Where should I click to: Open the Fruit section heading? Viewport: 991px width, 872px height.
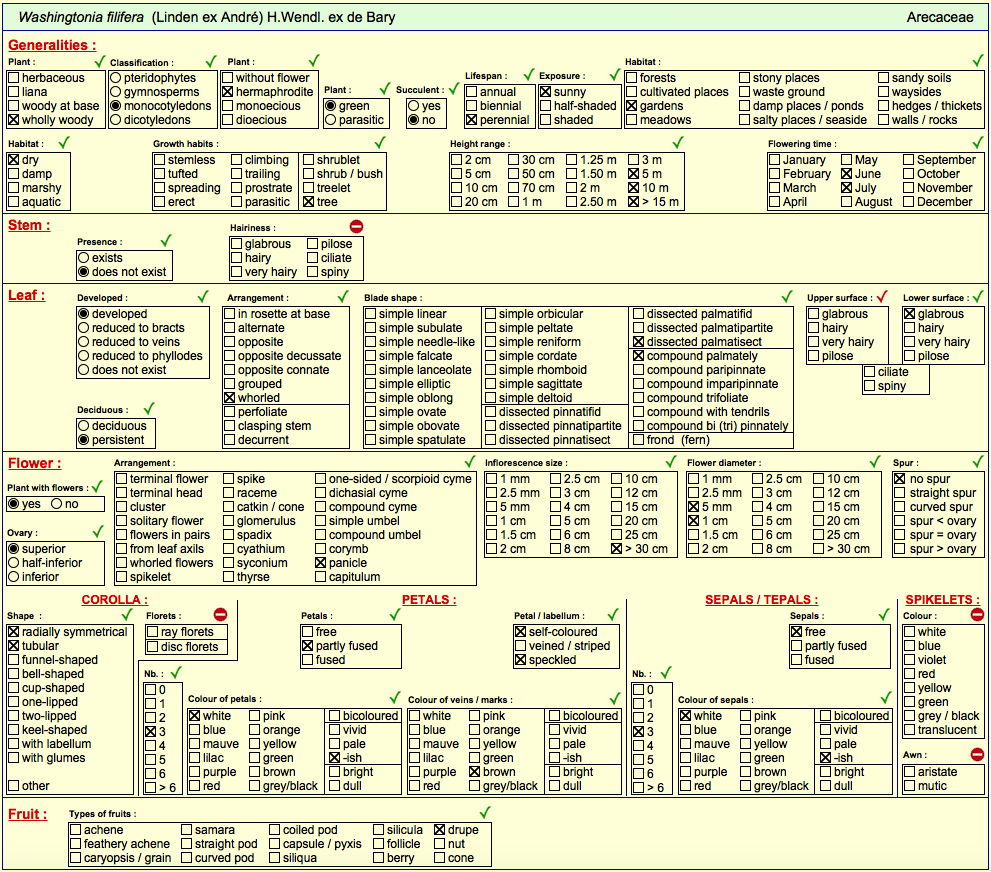pyautogui.click(x=28, y=814)
